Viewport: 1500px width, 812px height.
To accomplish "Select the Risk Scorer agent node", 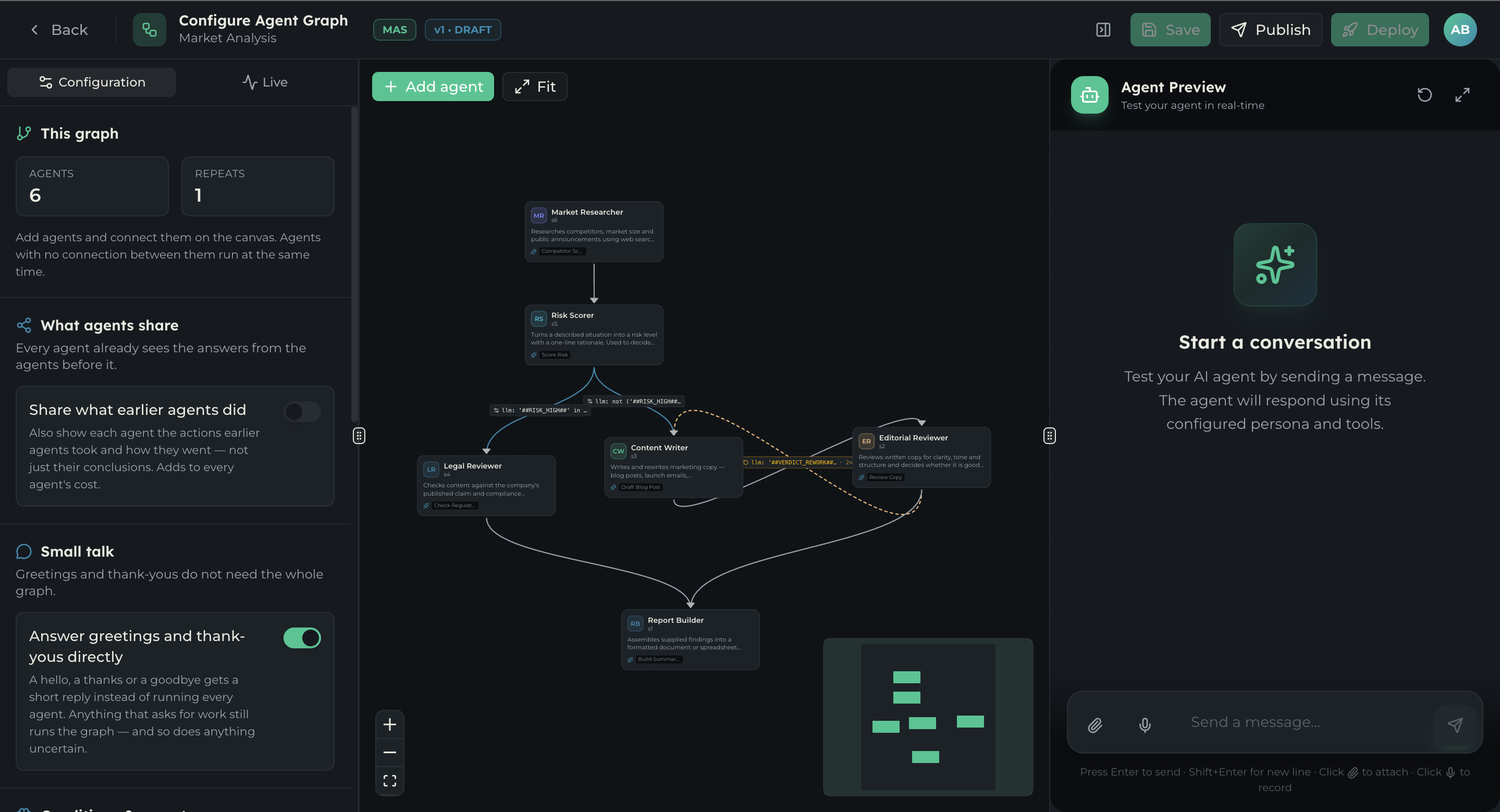I will click(594, 335).
